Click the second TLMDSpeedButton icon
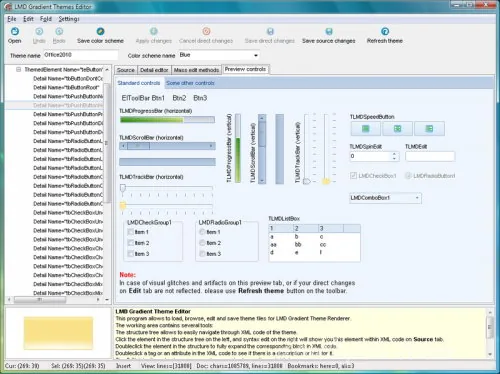The width and height of the screenshot is (500, 374). click(x=397, y=129)
